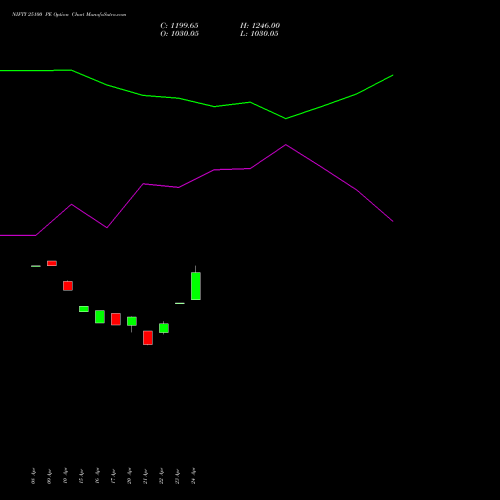The height and width of the screenshot is (500, 500).
Task: Click the open value O: 1030.05
Action: click(x=179, y=34)
